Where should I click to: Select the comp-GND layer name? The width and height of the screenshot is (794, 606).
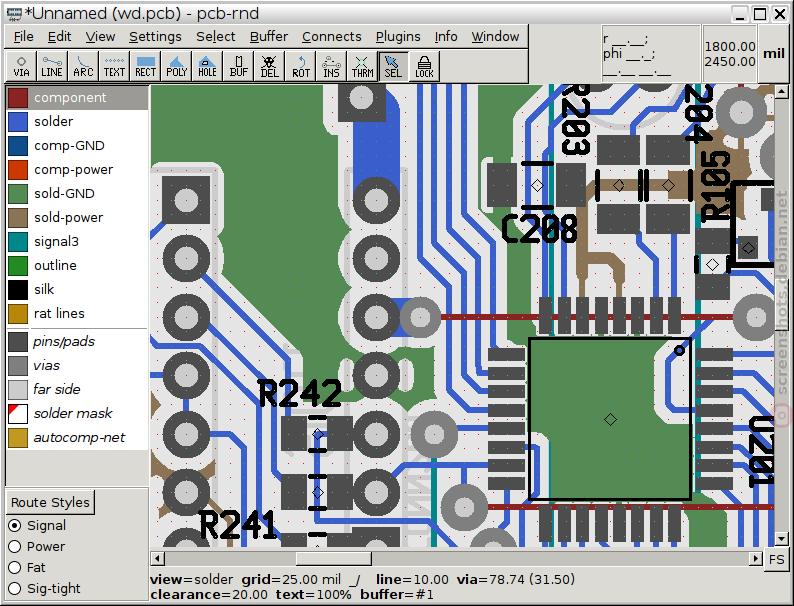(x=69, y=146)
